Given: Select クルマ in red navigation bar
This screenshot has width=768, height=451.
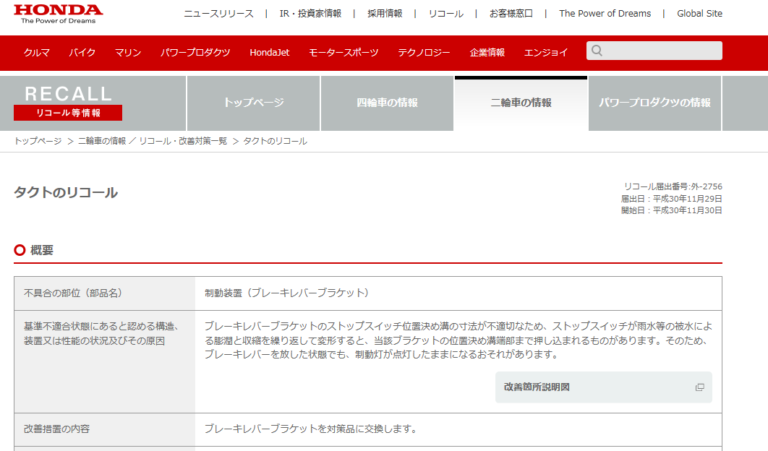Looking at the screenshot, I should point(37,52).
